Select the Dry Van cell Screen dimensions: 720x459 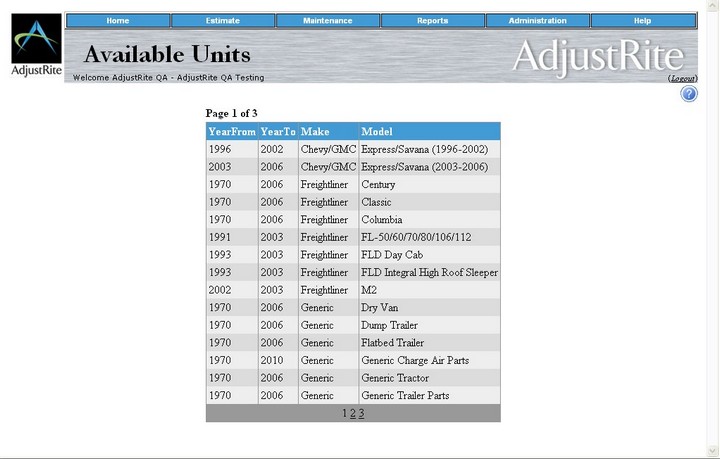tap(429, 308)
